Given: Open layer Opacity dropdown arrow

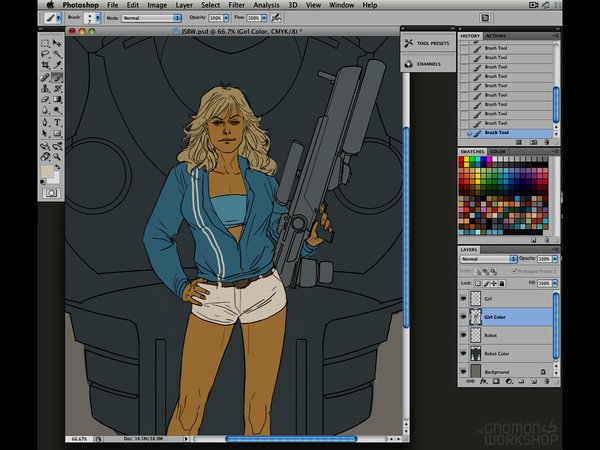Looking at the screenshot, I should [555, 259].
